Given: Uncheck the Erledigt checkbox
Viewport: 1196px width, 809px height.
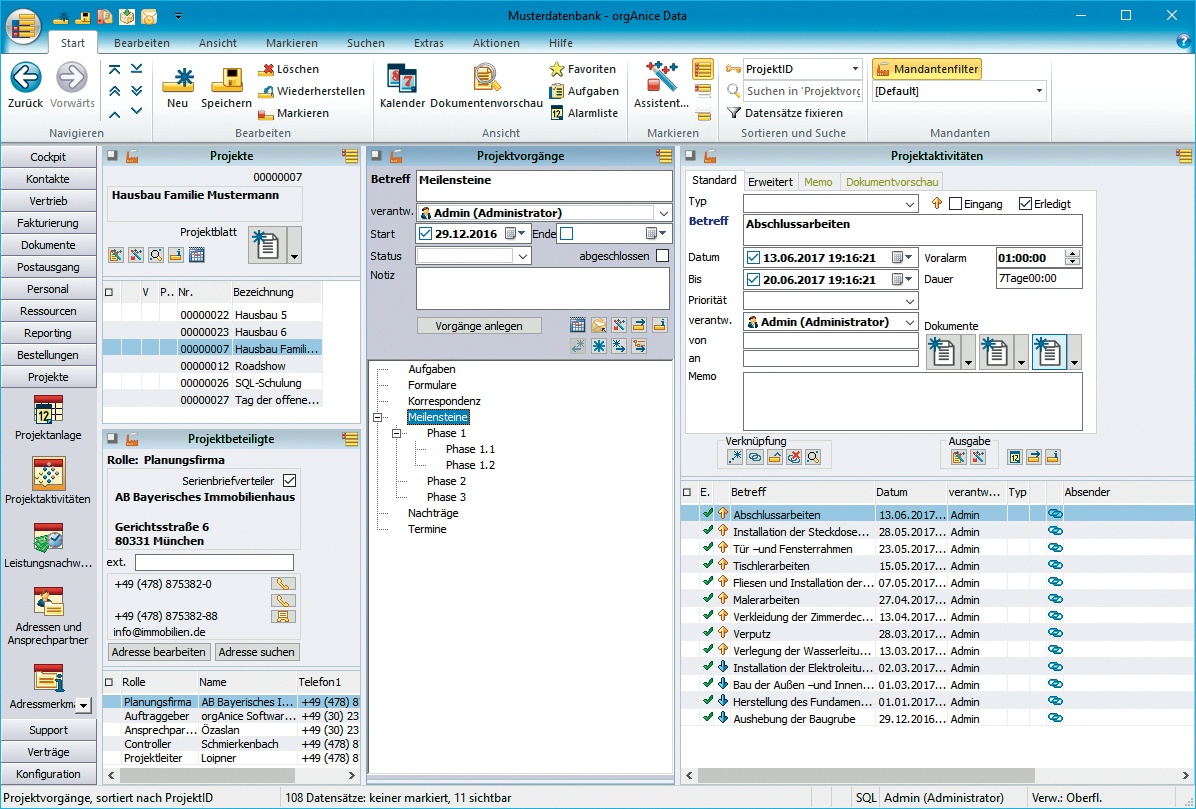Looking at the screenshot, I should pos(1025,204).
